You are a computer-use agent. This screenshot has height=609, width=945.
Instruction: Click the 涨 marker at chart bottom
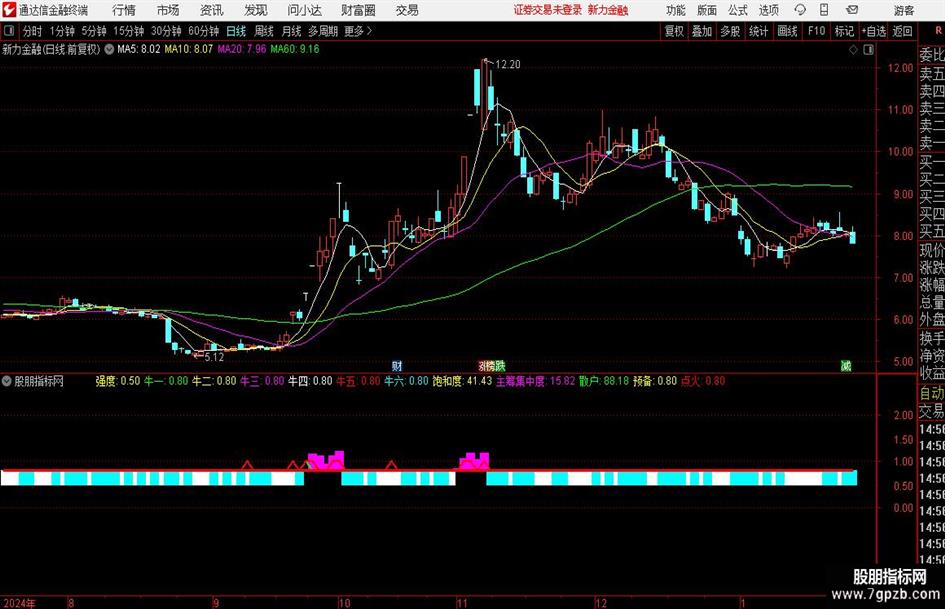[x=483, y=365]
